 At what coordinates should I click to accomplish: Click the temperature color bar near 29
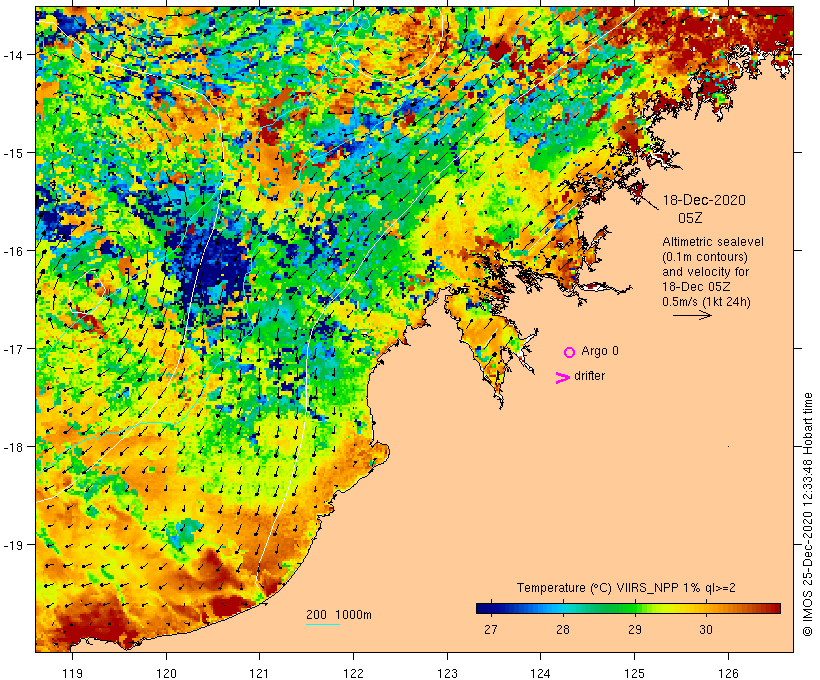pyautogui.click(x=634, y=608)
